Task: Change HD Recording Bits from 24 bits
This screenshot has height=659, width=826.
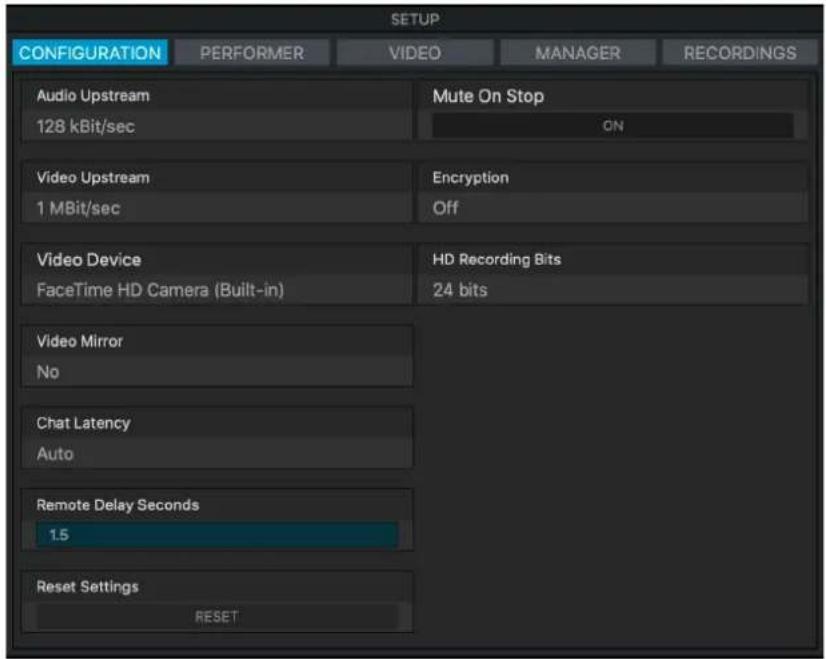Action: [x=613, y=290]
